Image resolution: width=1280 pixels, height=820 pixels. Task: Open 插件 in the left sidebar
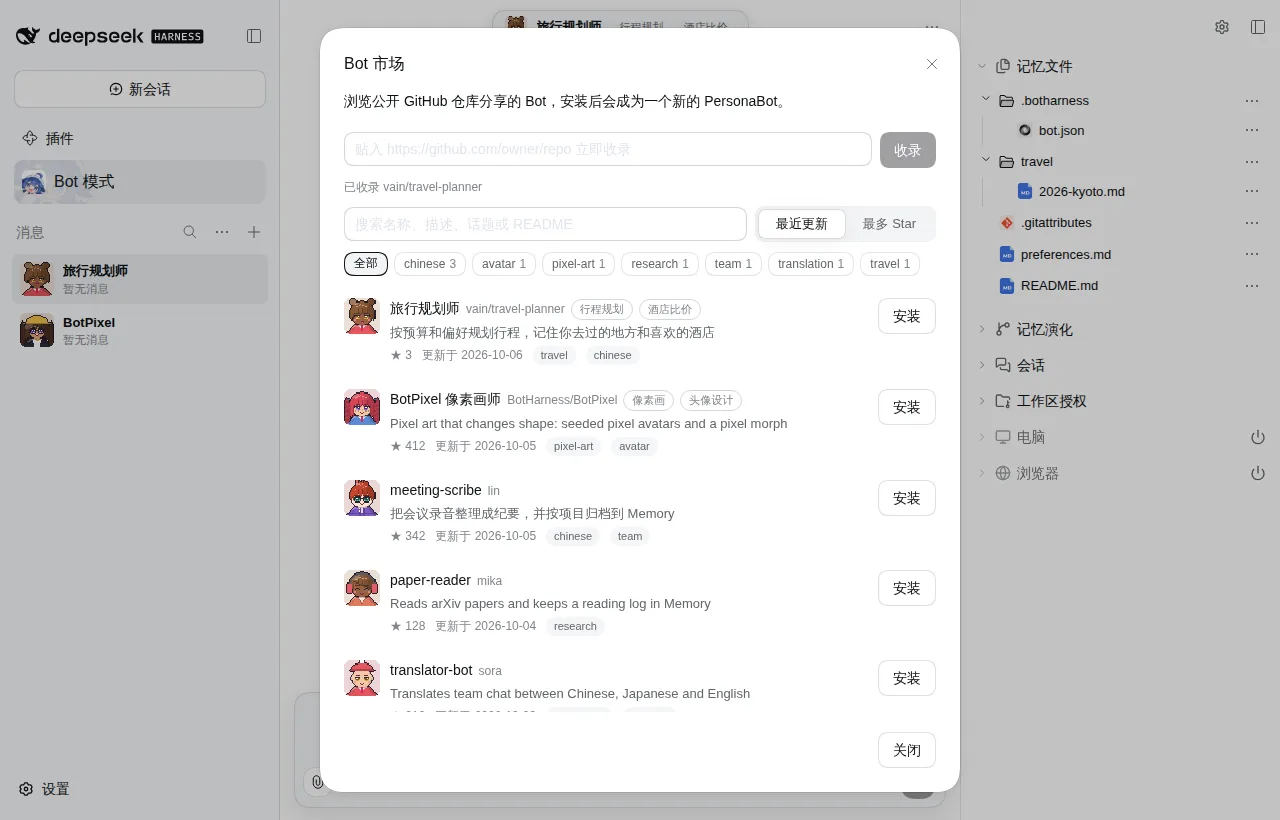tap(140, 138)
